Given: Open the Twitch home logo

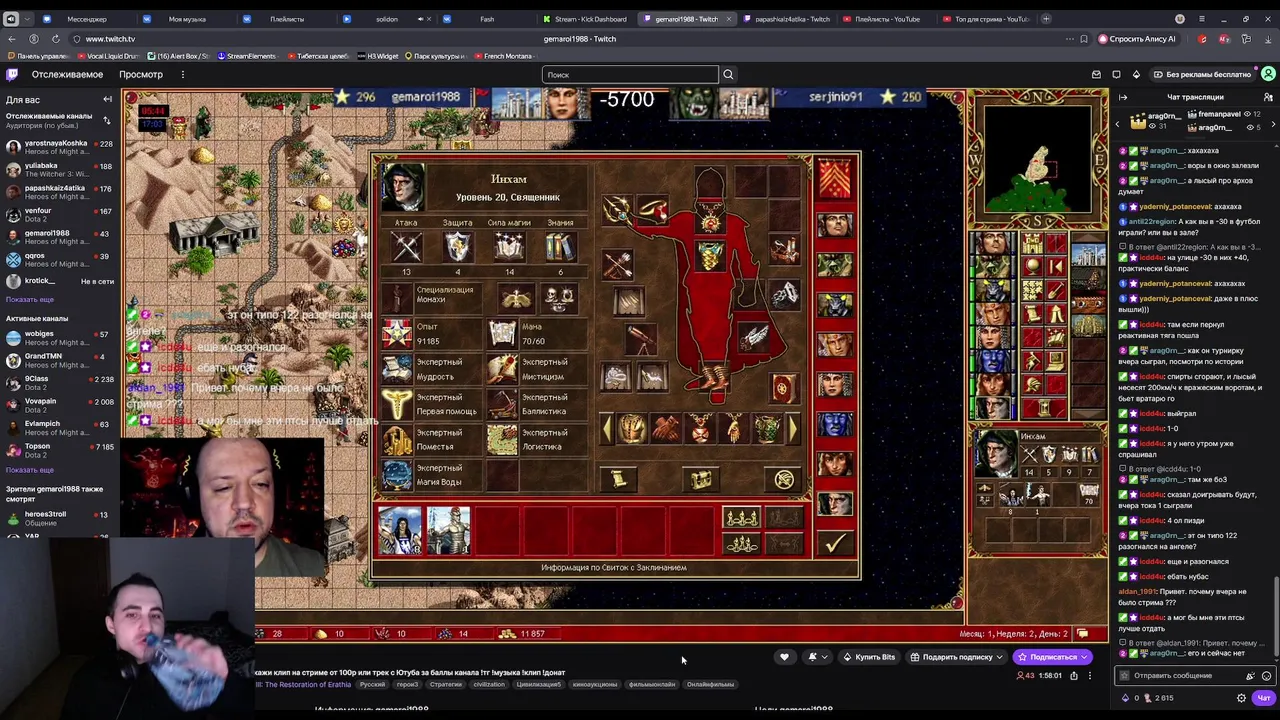Looking at the screenshot, I should pos(12,74).
